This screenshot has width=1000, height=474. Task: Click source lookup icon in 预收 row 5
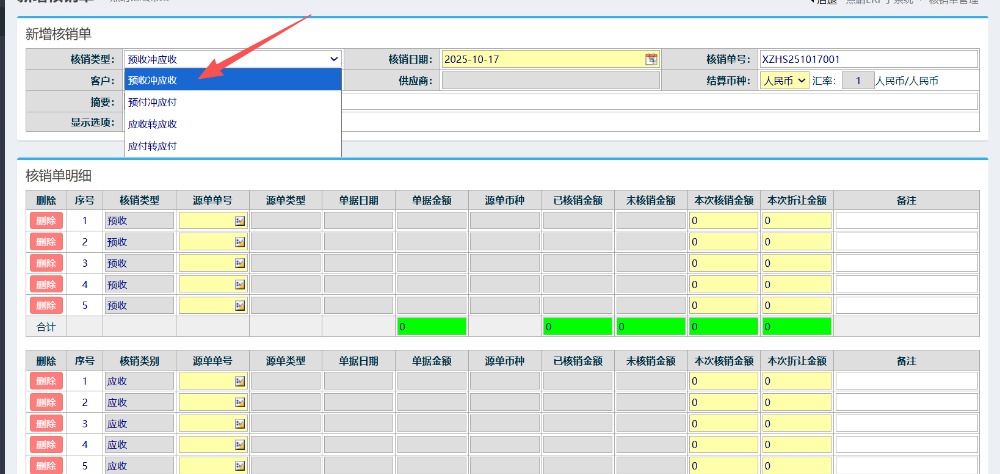click(240, 305)
